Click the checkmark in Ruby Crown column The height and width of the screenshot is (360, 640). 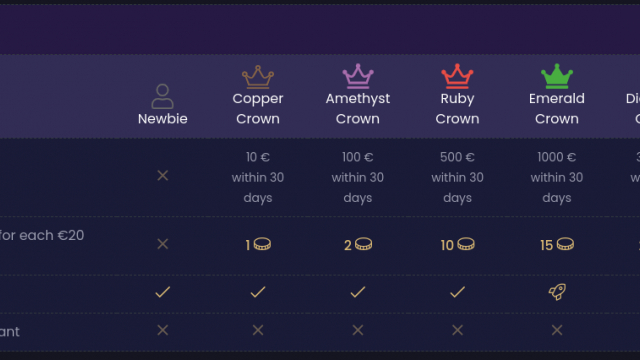click(457, 292)
